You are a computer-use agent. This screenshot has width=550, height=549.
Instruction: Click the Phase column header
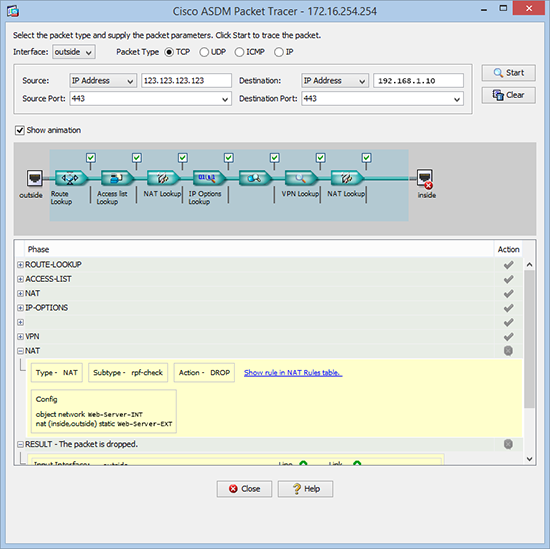click(x=259, y=249)
